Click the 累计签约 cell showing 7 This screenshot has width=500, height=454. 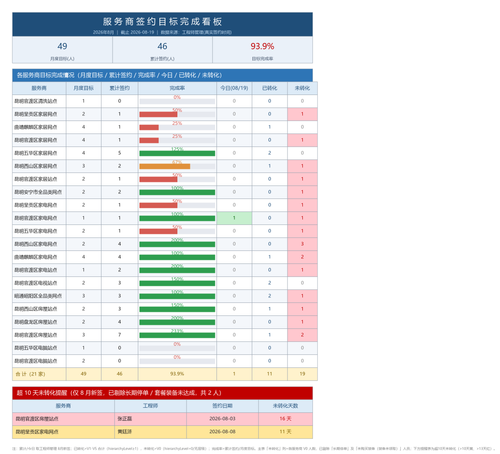119,335
